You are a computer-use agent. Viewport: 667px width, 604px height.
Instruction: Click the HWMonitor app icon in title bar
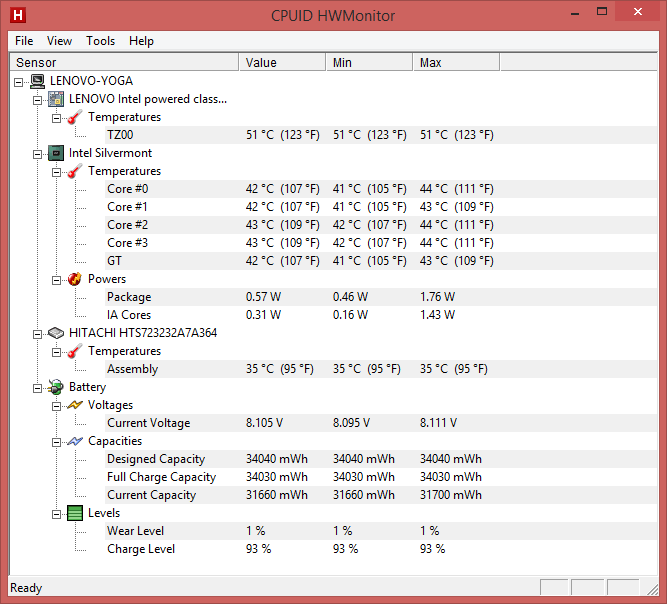pos(18,16)
